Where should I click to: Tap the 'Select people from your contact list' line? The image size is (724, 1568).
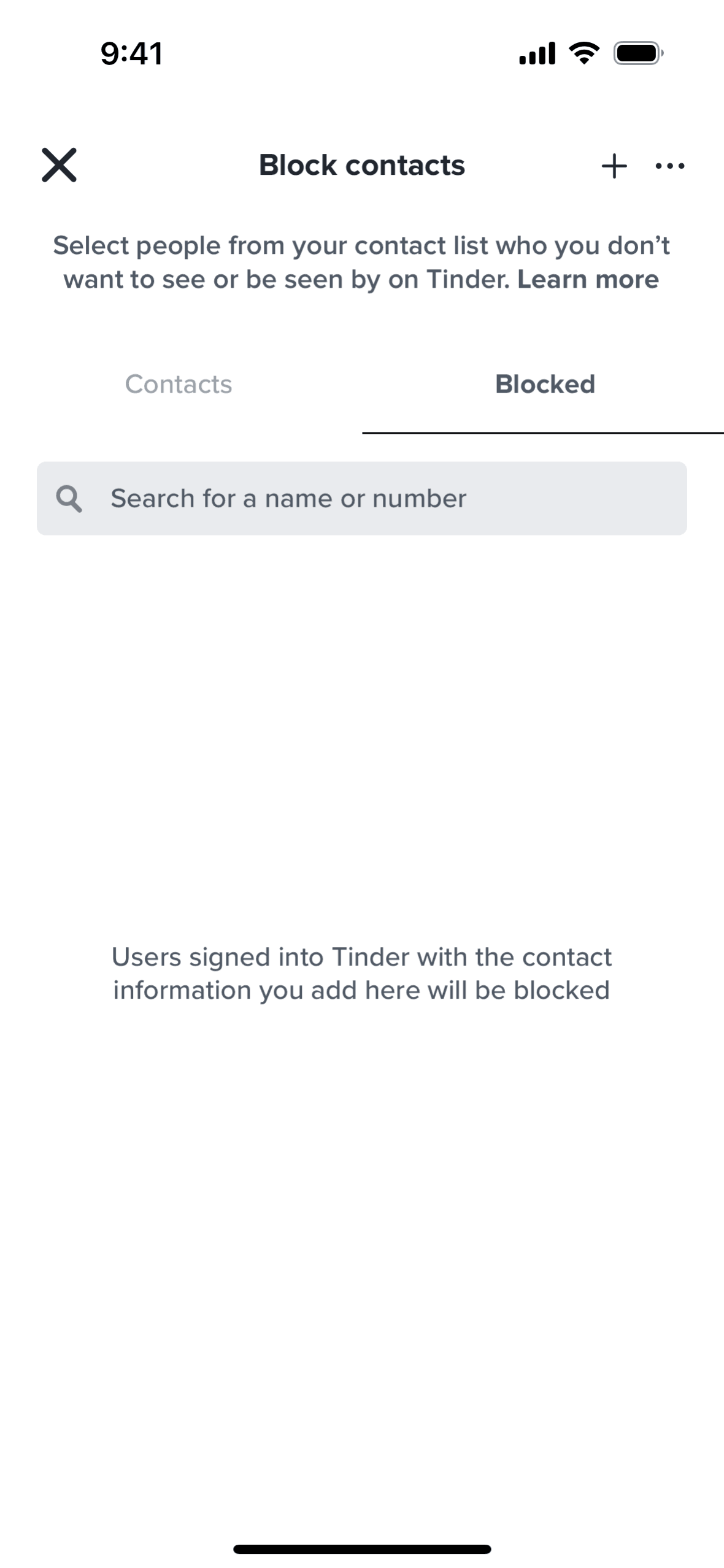[361, 245]
